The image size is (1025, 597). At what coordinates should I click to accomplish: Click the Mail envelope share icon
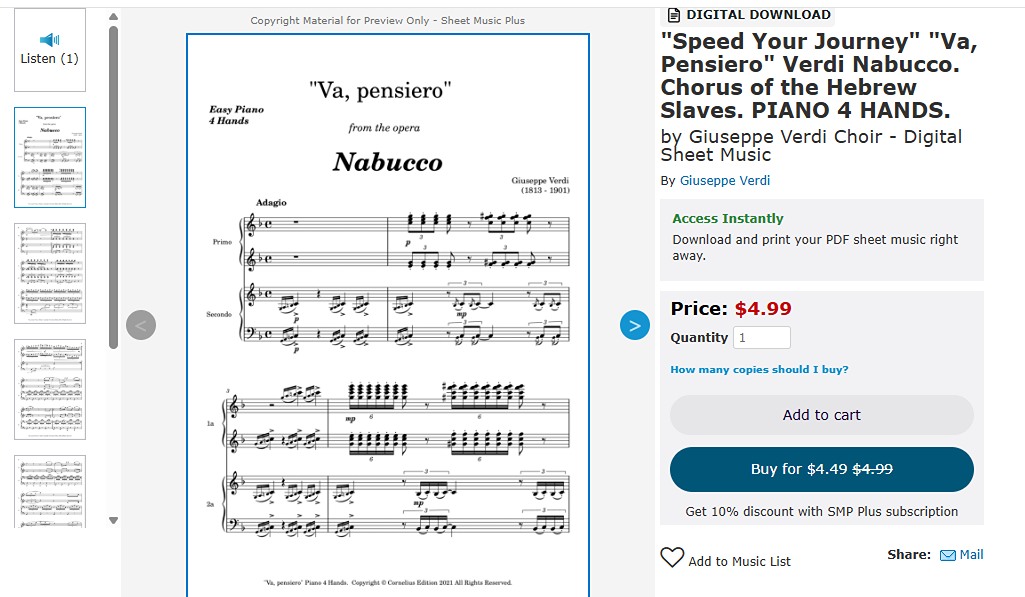click(948, 555)
